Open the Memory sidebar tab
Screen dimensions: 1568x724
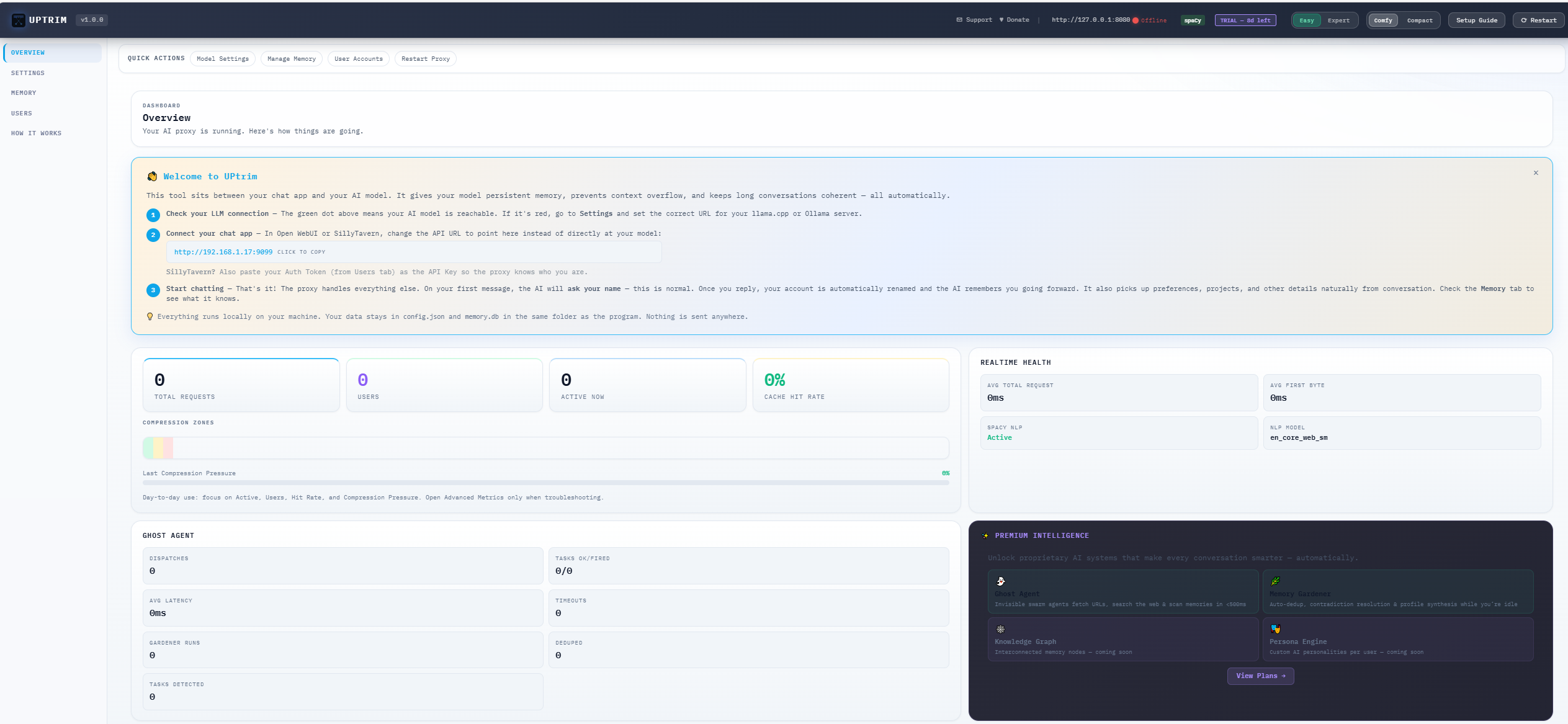tap(24, 93)
